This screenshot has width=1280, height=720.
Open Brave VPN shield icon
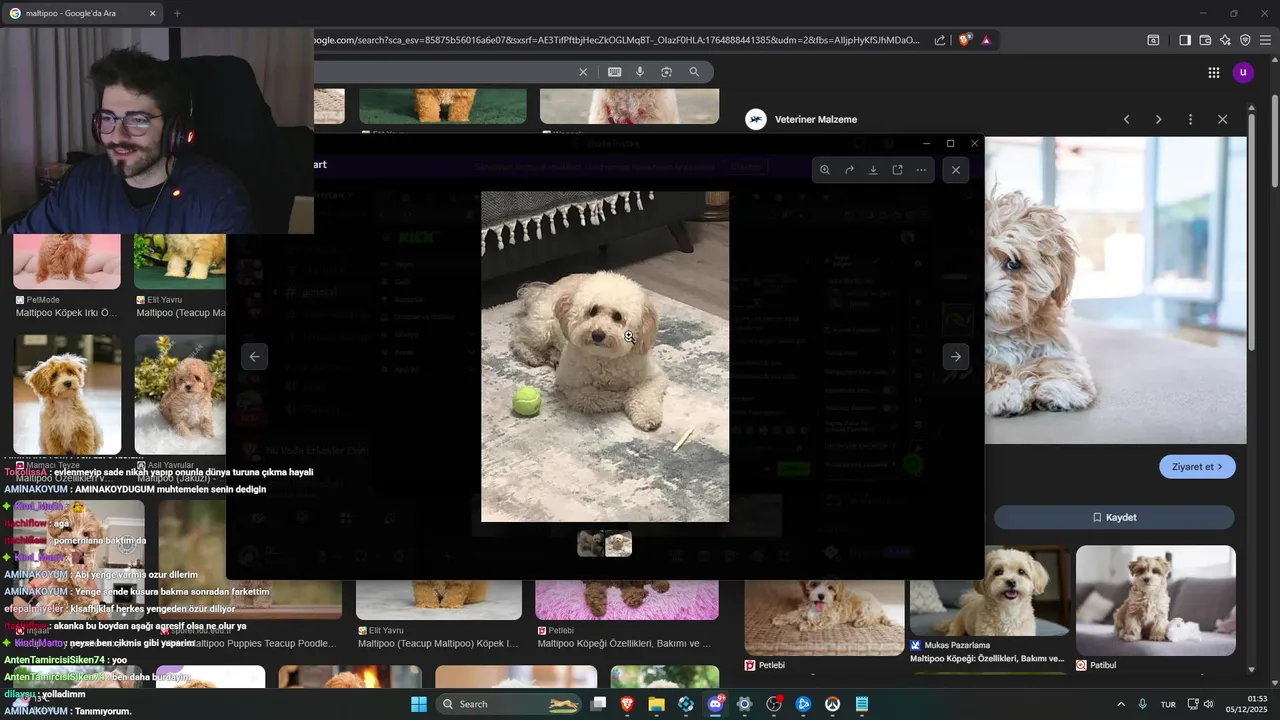[x=1245, y=40]
